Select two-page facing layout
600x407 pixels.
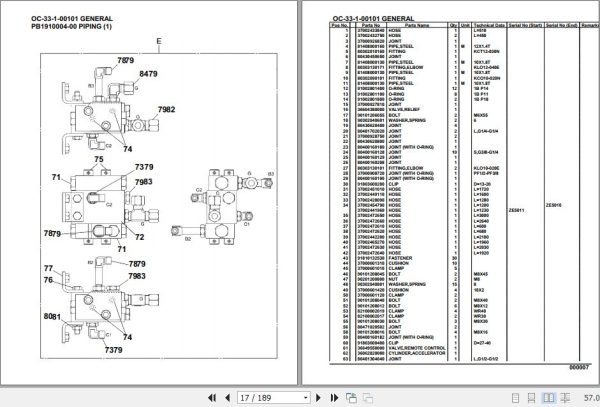pos(548,398)
